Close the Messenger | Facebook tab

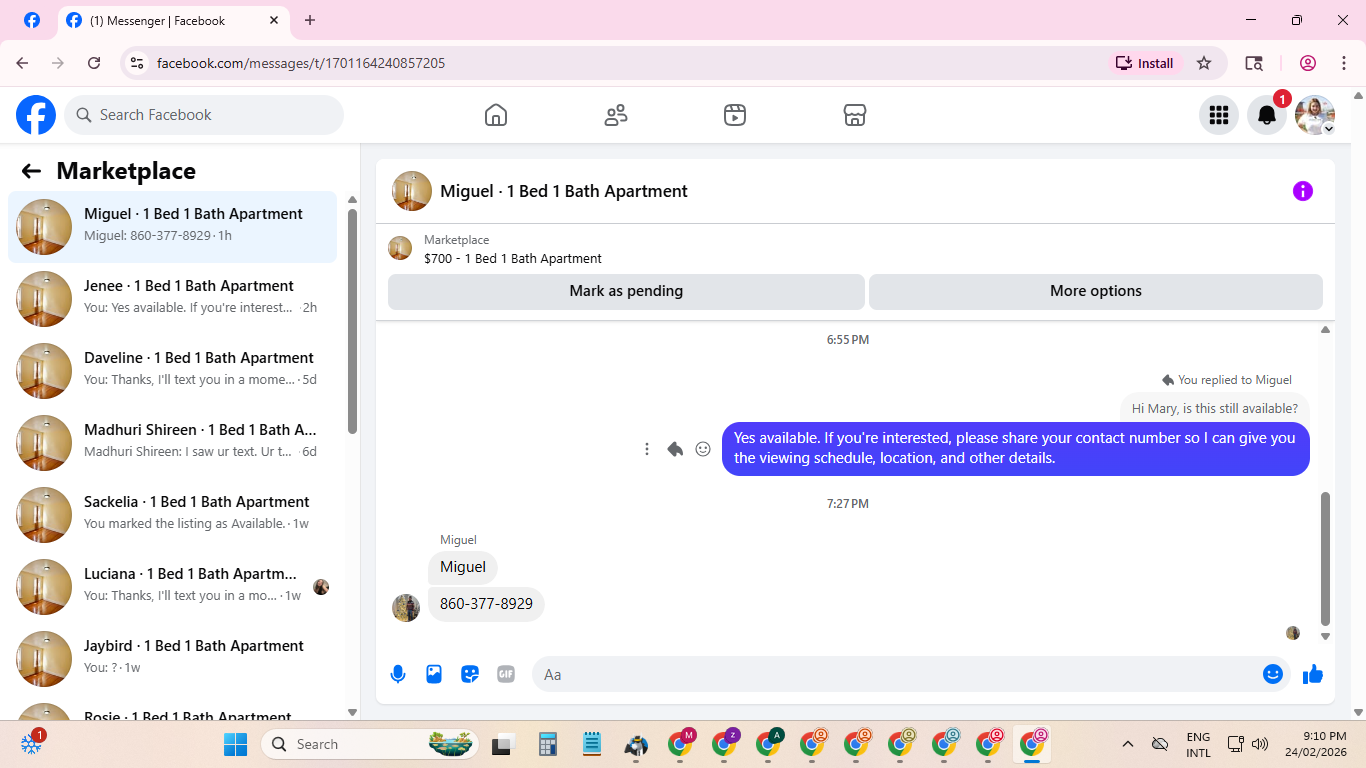275,20
